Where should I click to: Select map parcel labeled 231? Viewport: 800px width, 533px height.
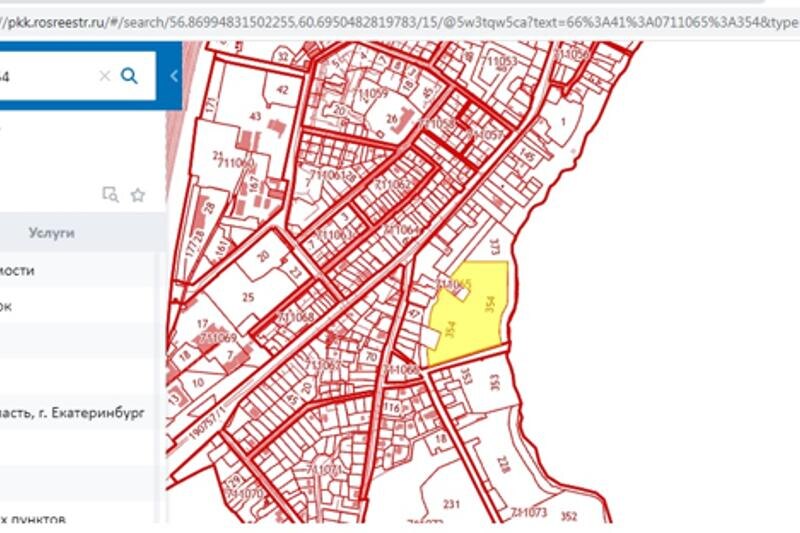pyautogui.click(x=451, y=504)
